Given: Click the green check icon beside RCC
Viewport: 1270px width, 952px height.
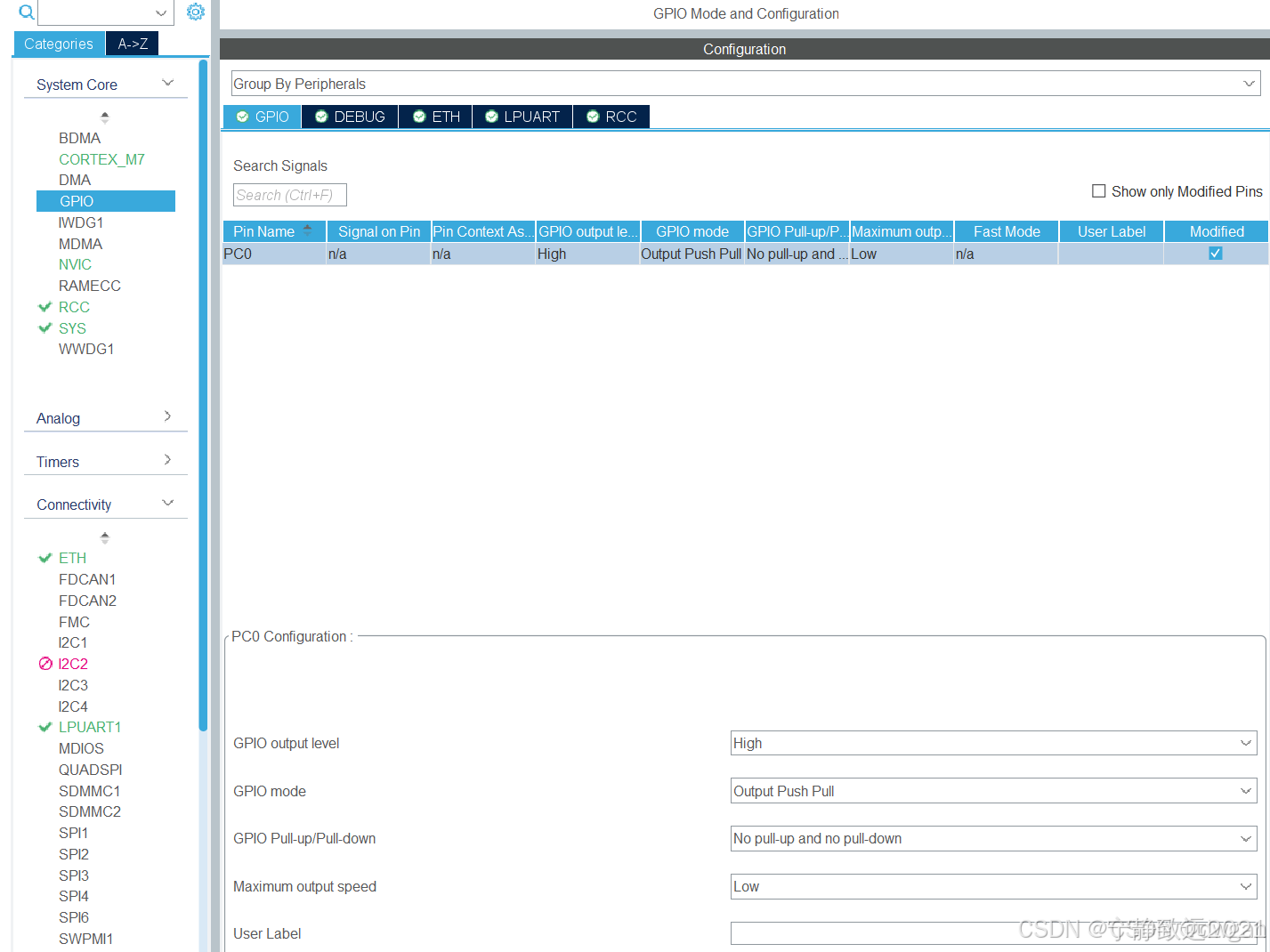Looking at the screenshot, I should pos(45,307).
